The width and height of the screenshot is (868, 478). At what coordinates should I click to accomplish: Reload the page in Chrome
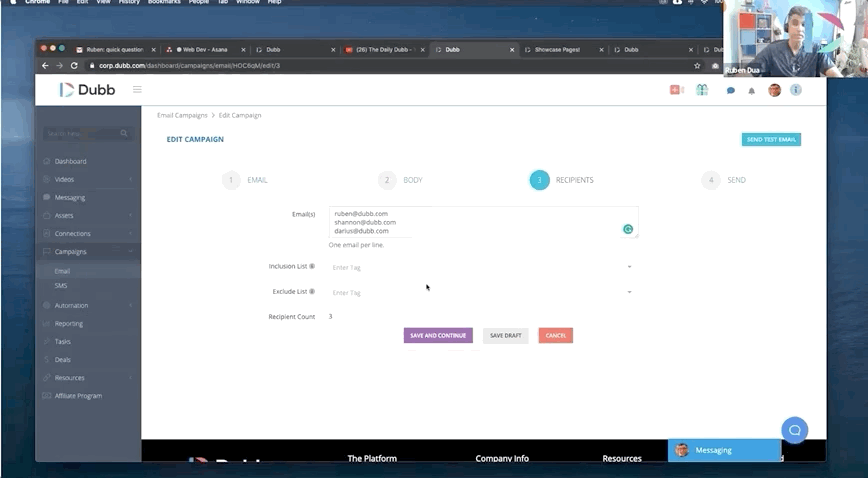[74, 65]
